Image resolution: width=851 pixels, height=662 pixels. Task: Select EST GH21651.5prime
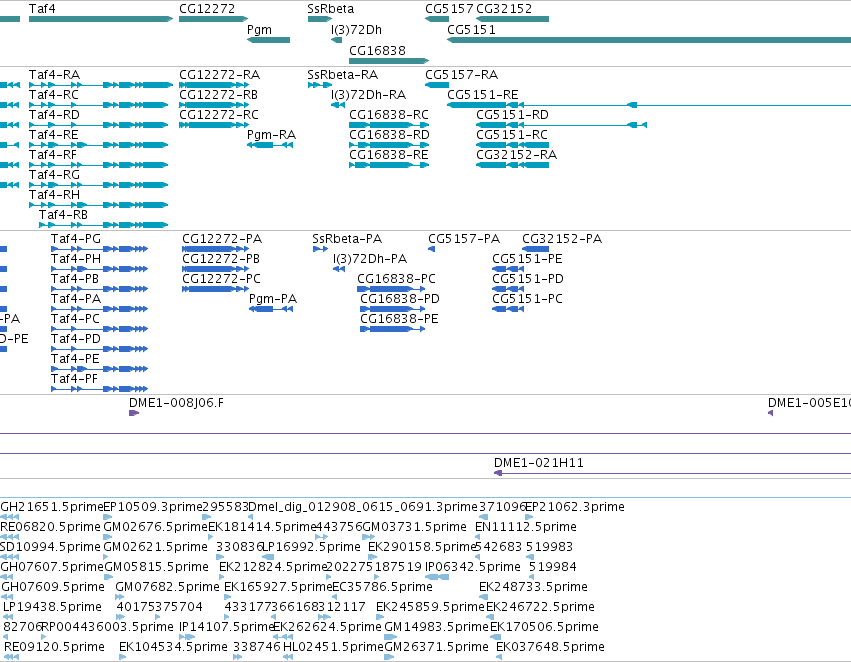[52, 507]
